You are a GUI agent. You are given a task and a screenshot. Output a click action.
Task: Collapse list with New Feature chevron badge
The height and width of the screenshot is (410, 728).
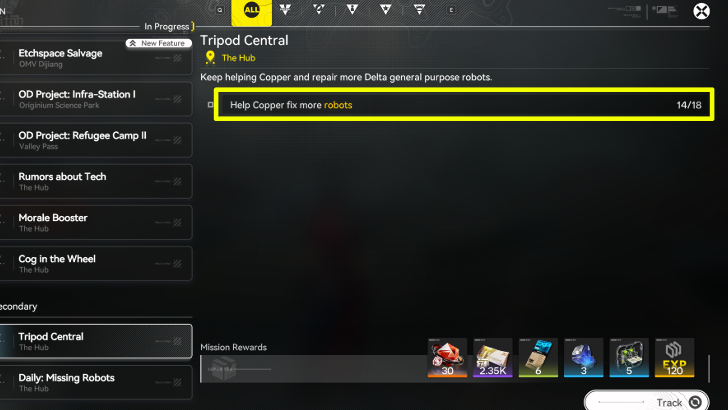159,43
